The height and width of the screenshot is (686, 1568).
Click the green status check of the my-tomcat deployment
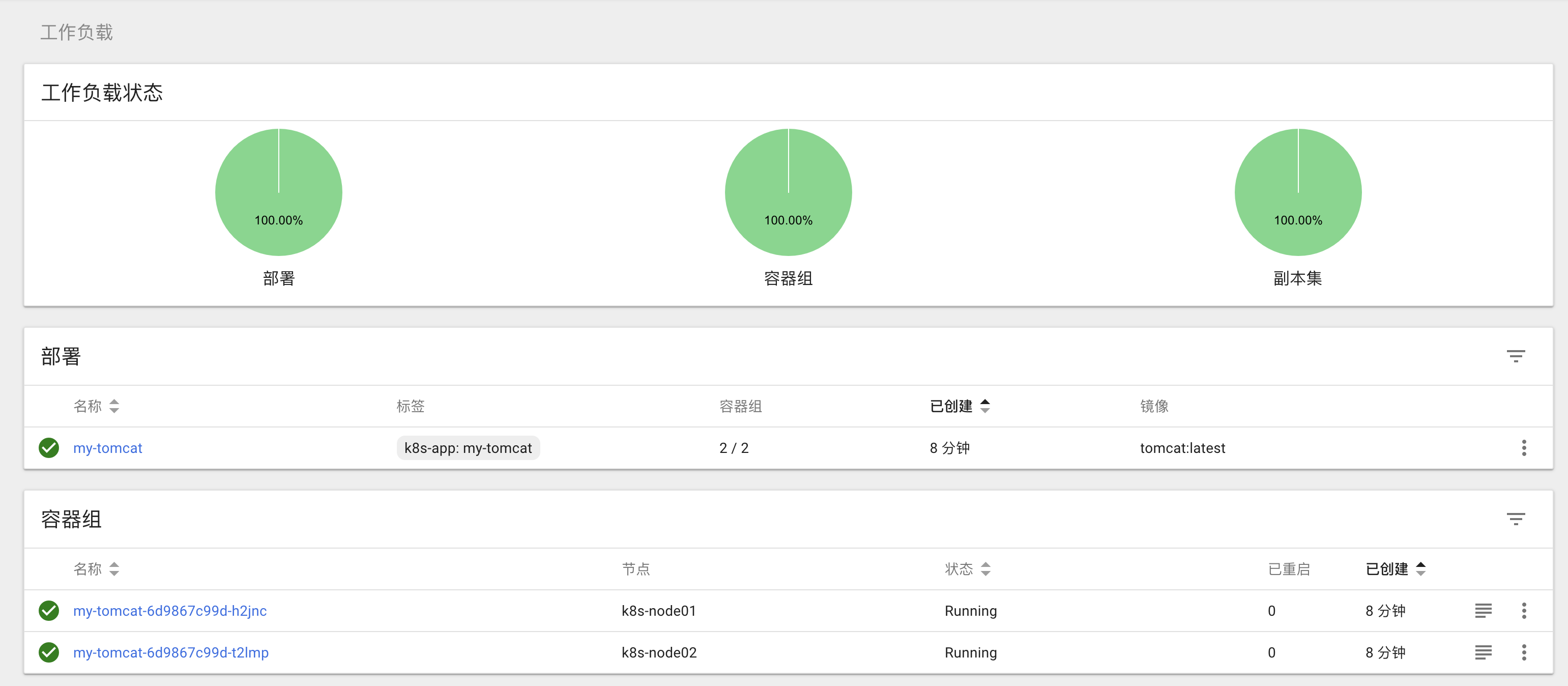click(49, 448)
